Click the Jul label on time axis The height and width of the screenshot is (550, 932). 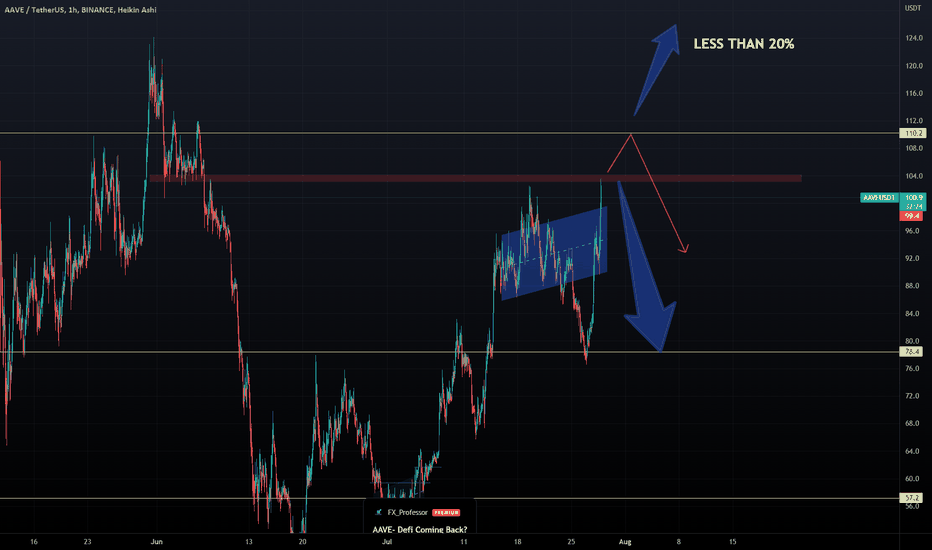tap(387, 542)
